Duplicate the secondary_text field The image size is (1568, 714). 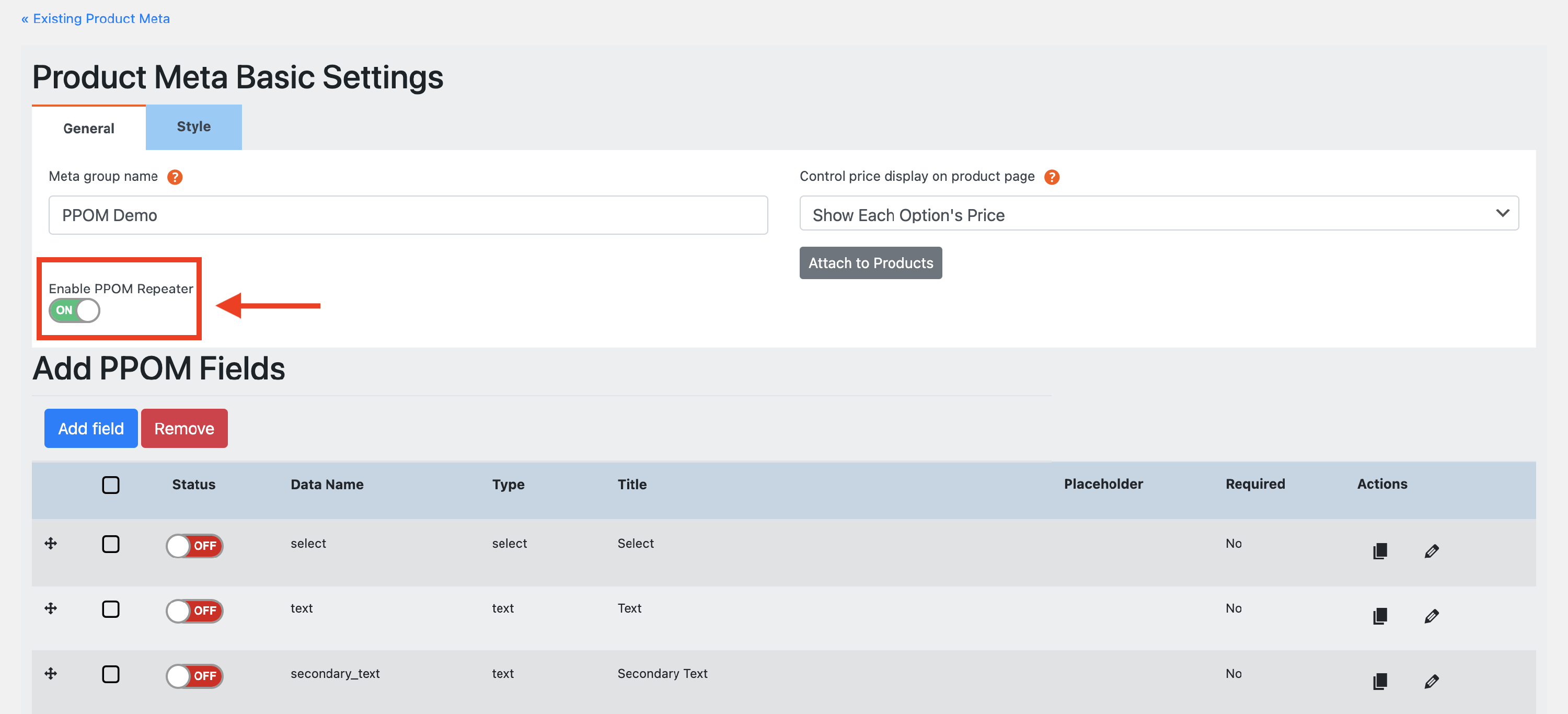pyautogui.click(x=1380, y=681)
